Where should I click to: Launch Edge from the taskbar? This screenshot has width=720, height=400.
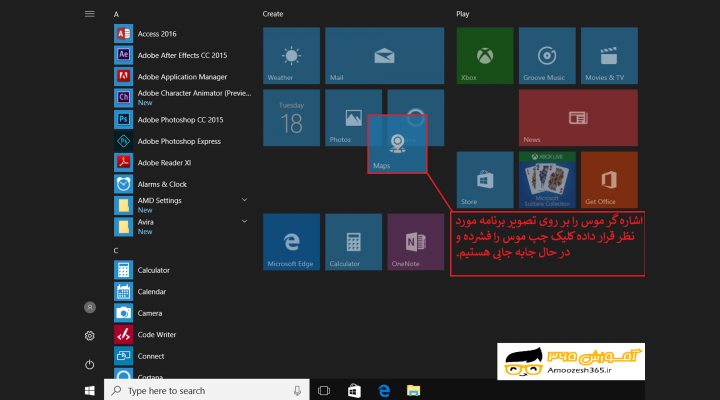[x=384, y=390]
